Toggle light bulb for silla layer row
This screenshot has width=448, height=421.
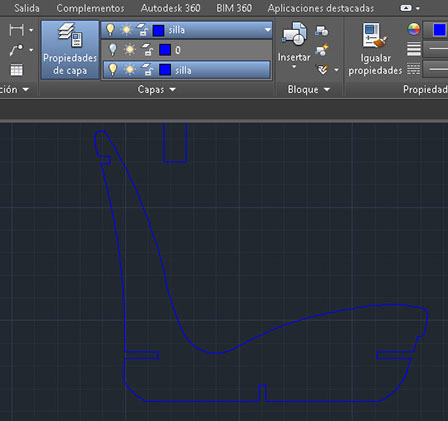113,70
